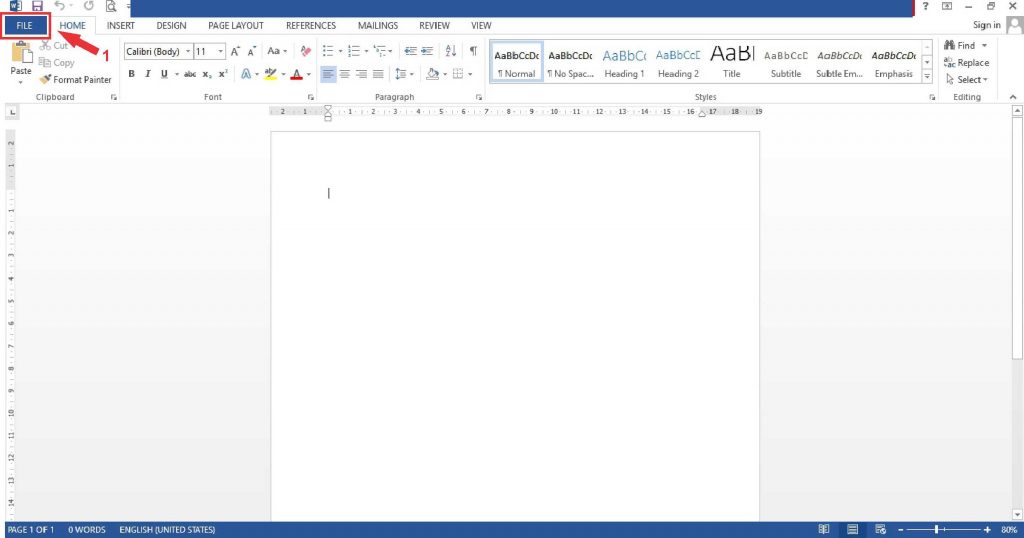Screen dimensions: 1024x538
Task: Toggle Bold formatting
Action: (132, 74)
